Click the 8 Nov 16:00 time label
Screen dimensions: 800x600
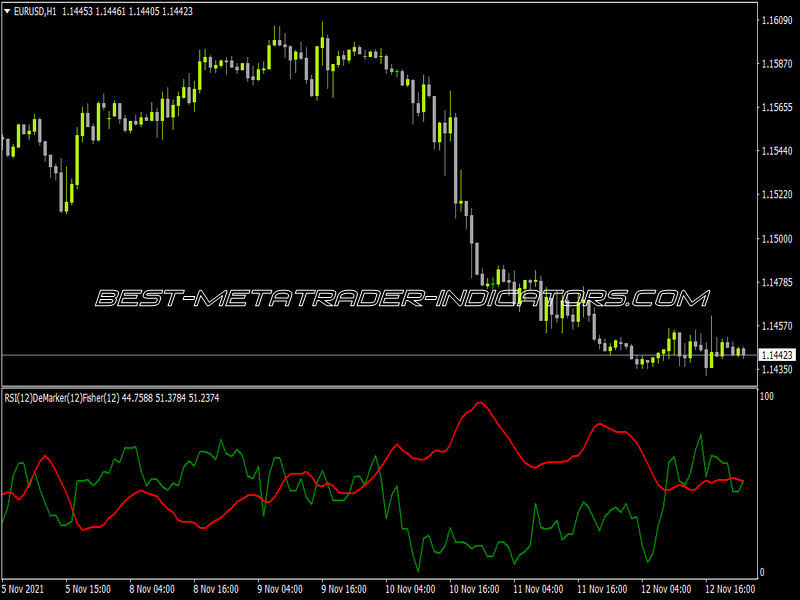[x=216, y=589]
